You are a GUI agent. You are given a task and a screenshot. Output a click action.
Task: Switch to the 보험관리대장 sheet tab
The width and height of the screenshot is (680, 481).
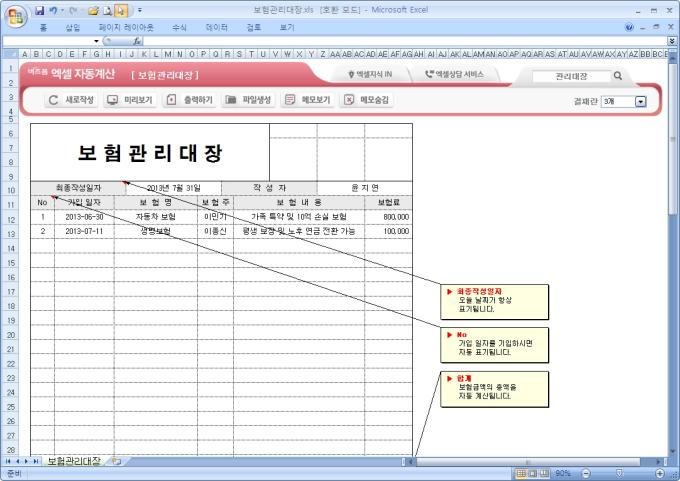(74, 461)
